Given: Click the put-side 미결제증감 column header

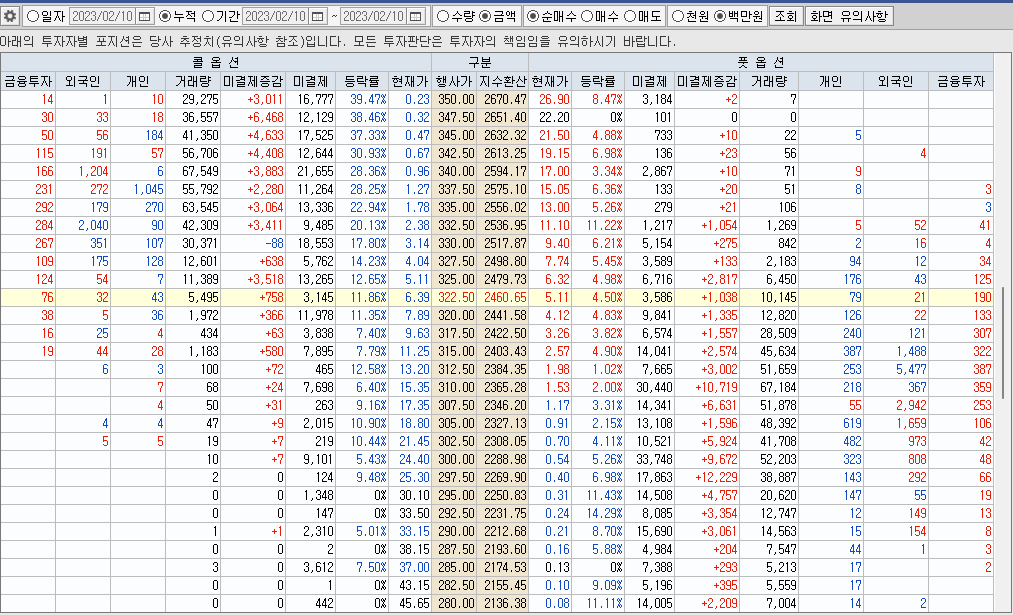Looking at the screenshot, I should [x=707, y=81].
